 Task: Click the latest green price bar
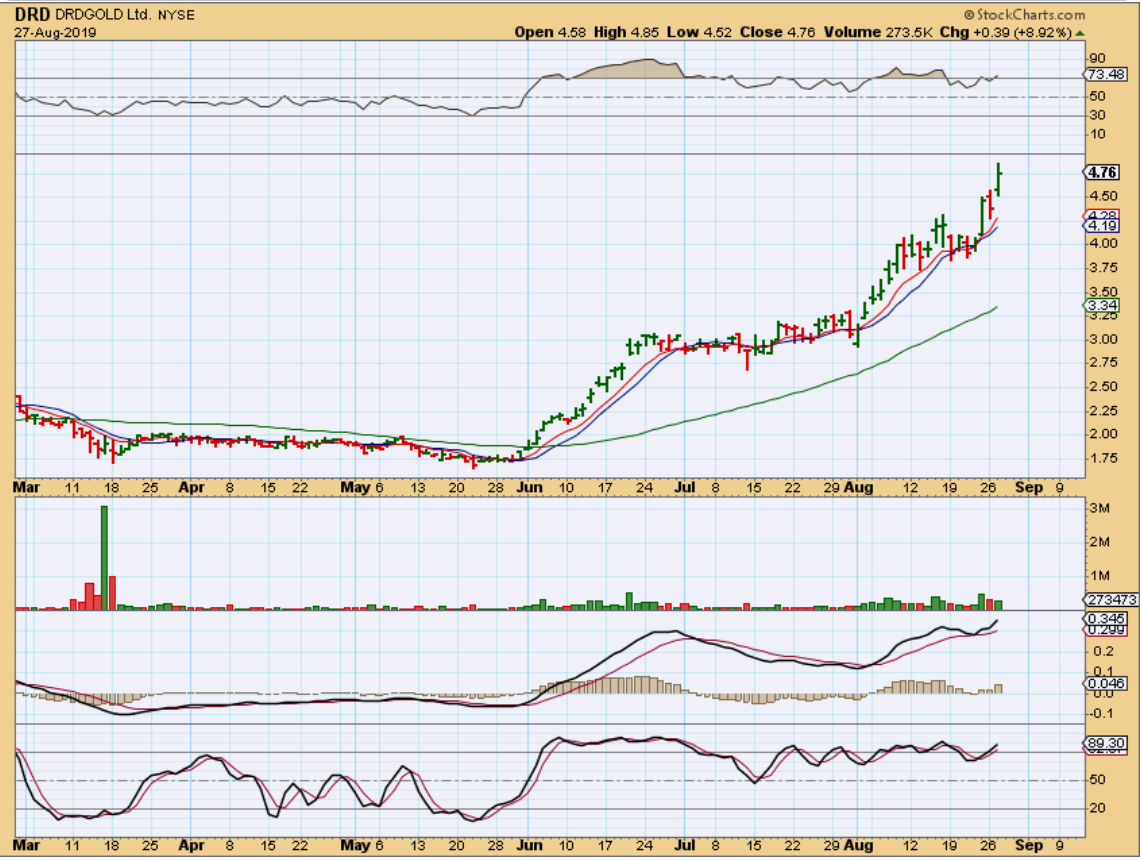(x=998, y=178)
